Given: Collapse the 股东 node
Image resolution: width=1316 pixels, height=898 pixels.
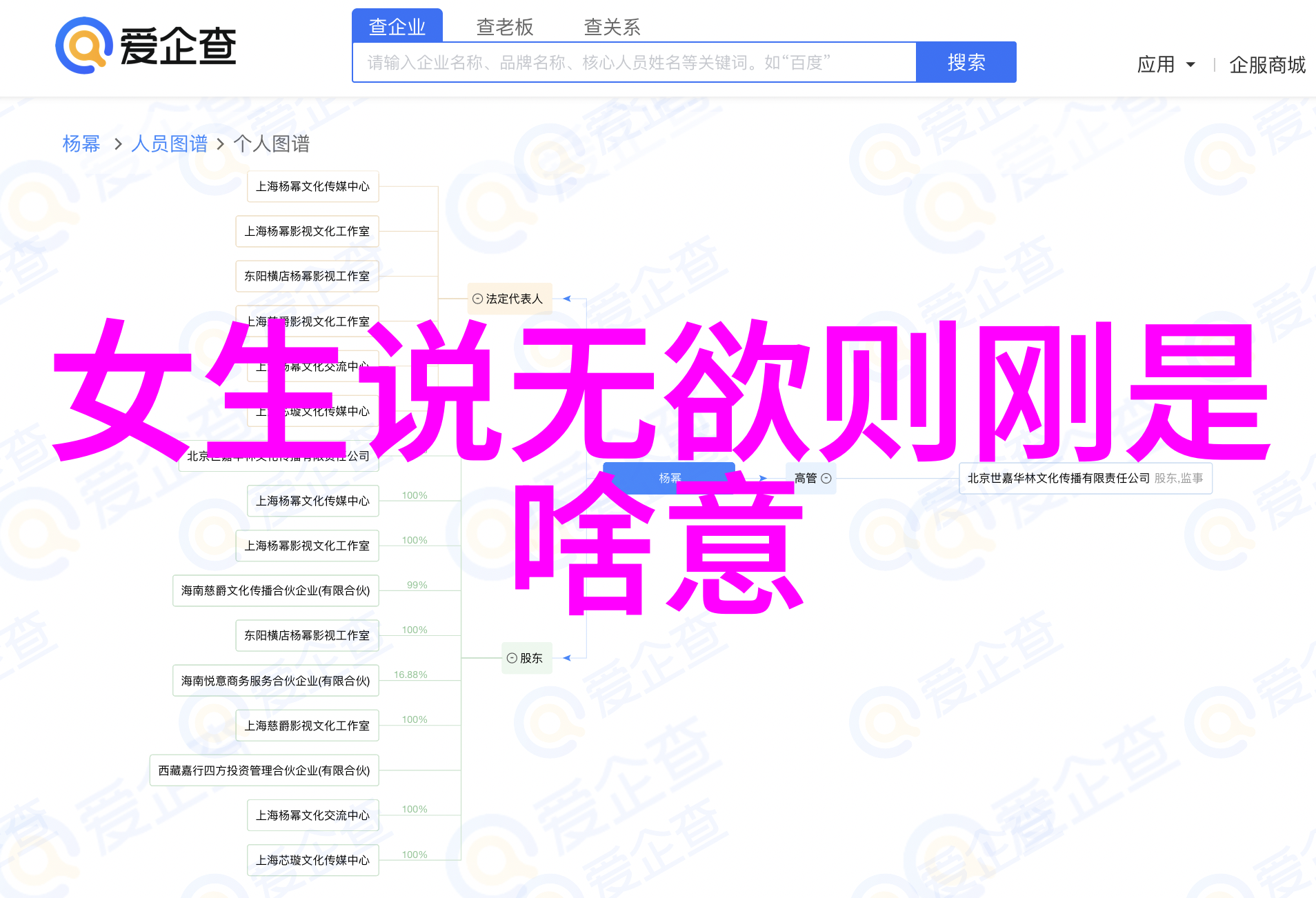Looking at the screenshot, I should [512, 658].
